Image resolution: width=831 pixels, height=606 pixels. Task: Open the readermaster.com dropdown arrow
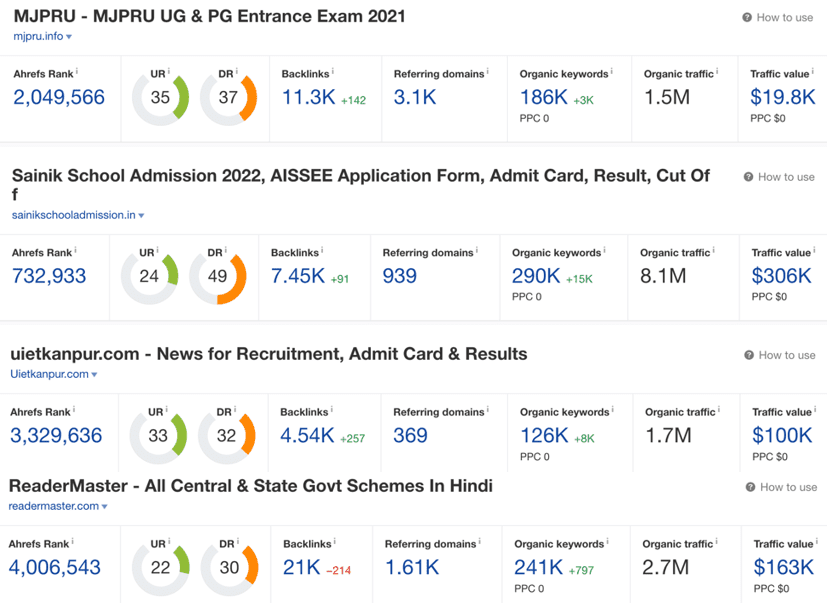tap(104, 507)
